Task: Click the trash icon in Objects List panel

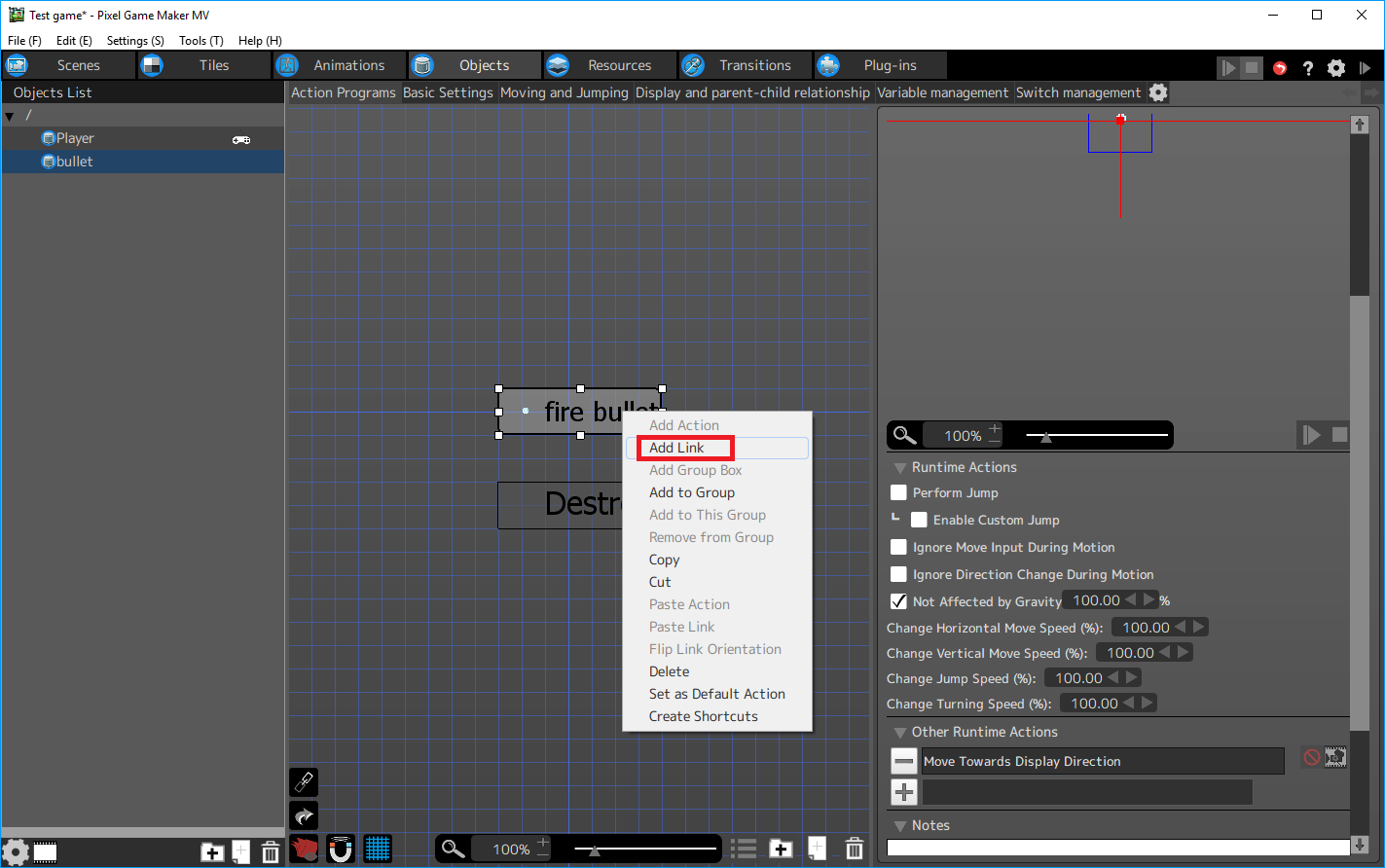Action: [271, 852]
